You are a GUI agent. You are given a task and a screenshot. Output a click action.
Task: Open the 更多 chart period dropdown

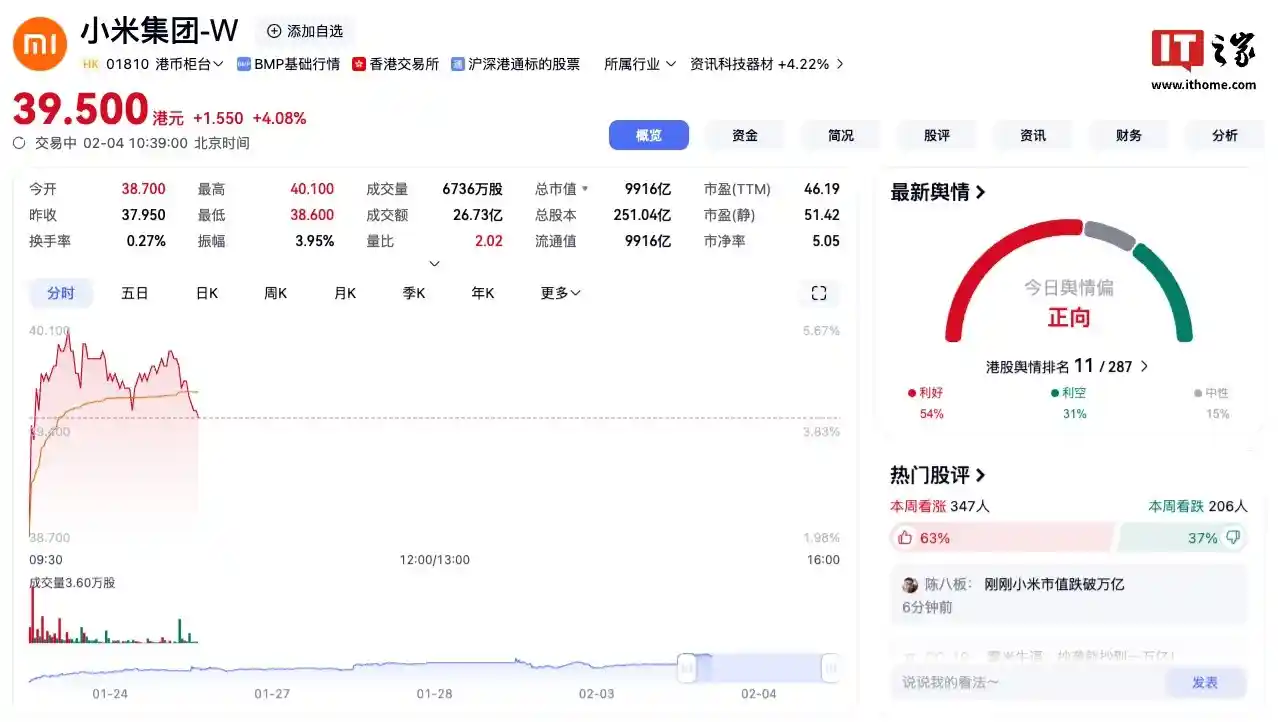coord(561,293)
